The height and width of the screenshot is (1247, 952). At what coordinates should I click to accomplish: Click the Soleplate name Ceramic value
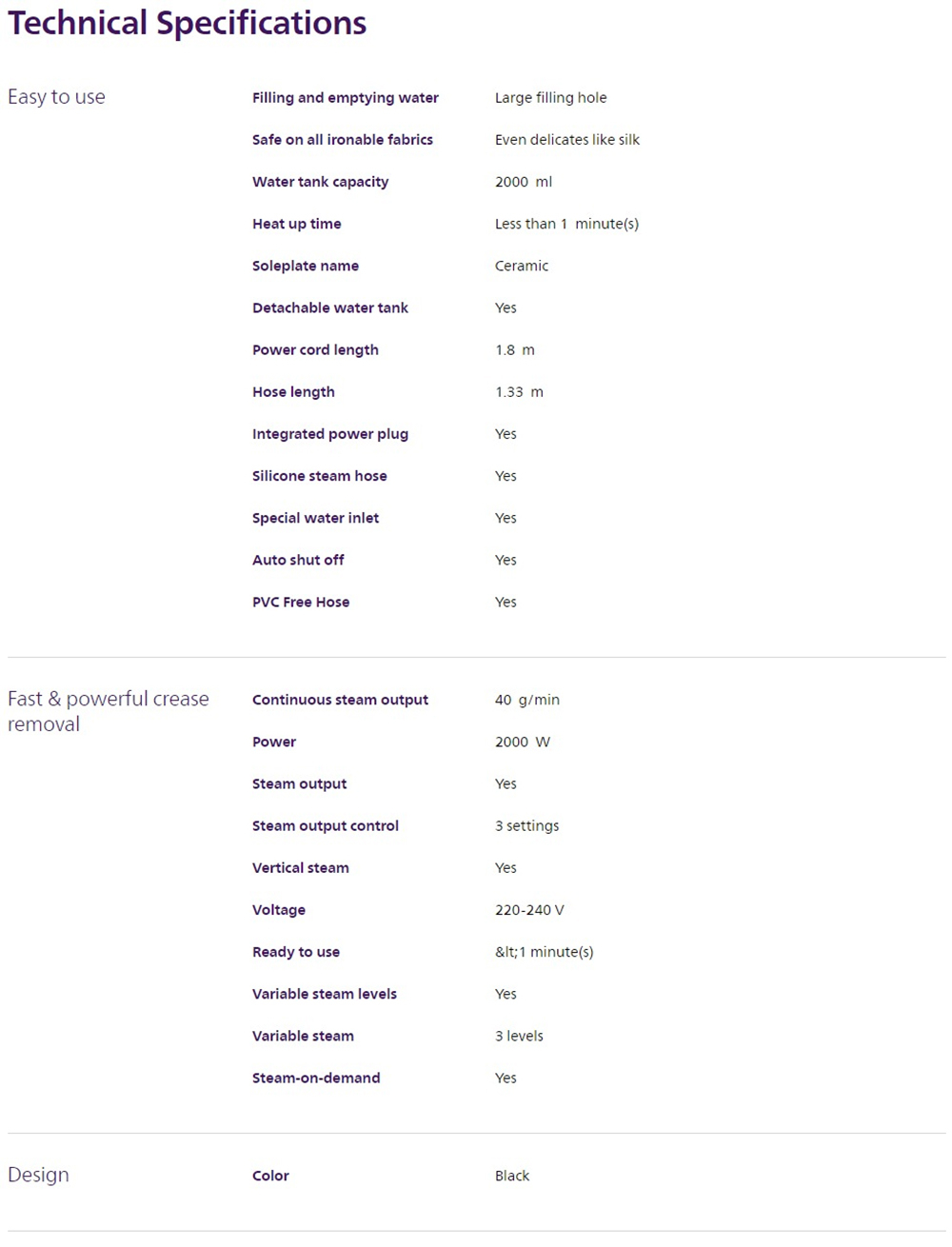click(x=522, y=266)
